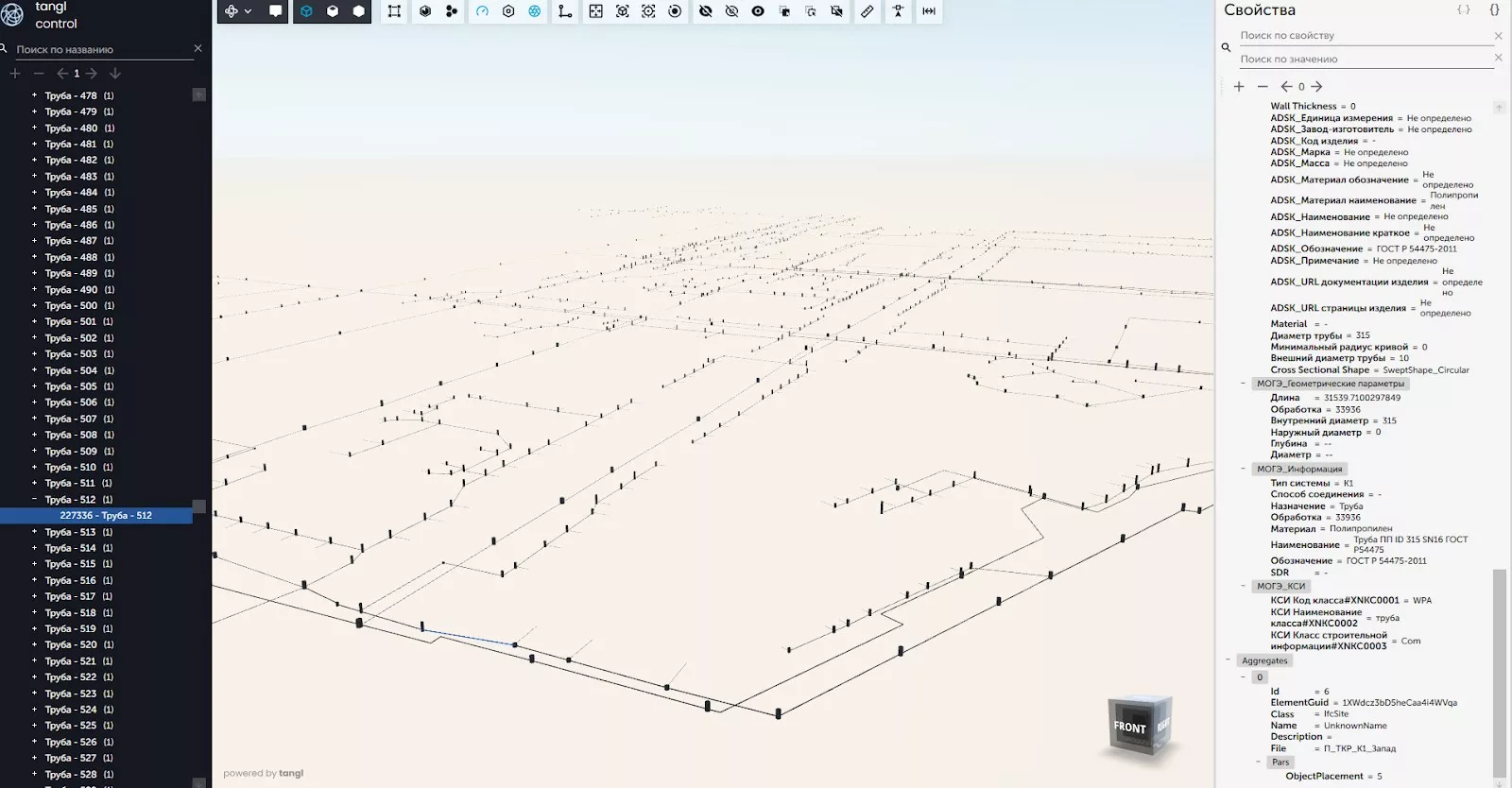Image resolution: width=1512 pixels, height=788 pixels.
Task: Click the FRONT face of view cube
Action: point(1129,728)
